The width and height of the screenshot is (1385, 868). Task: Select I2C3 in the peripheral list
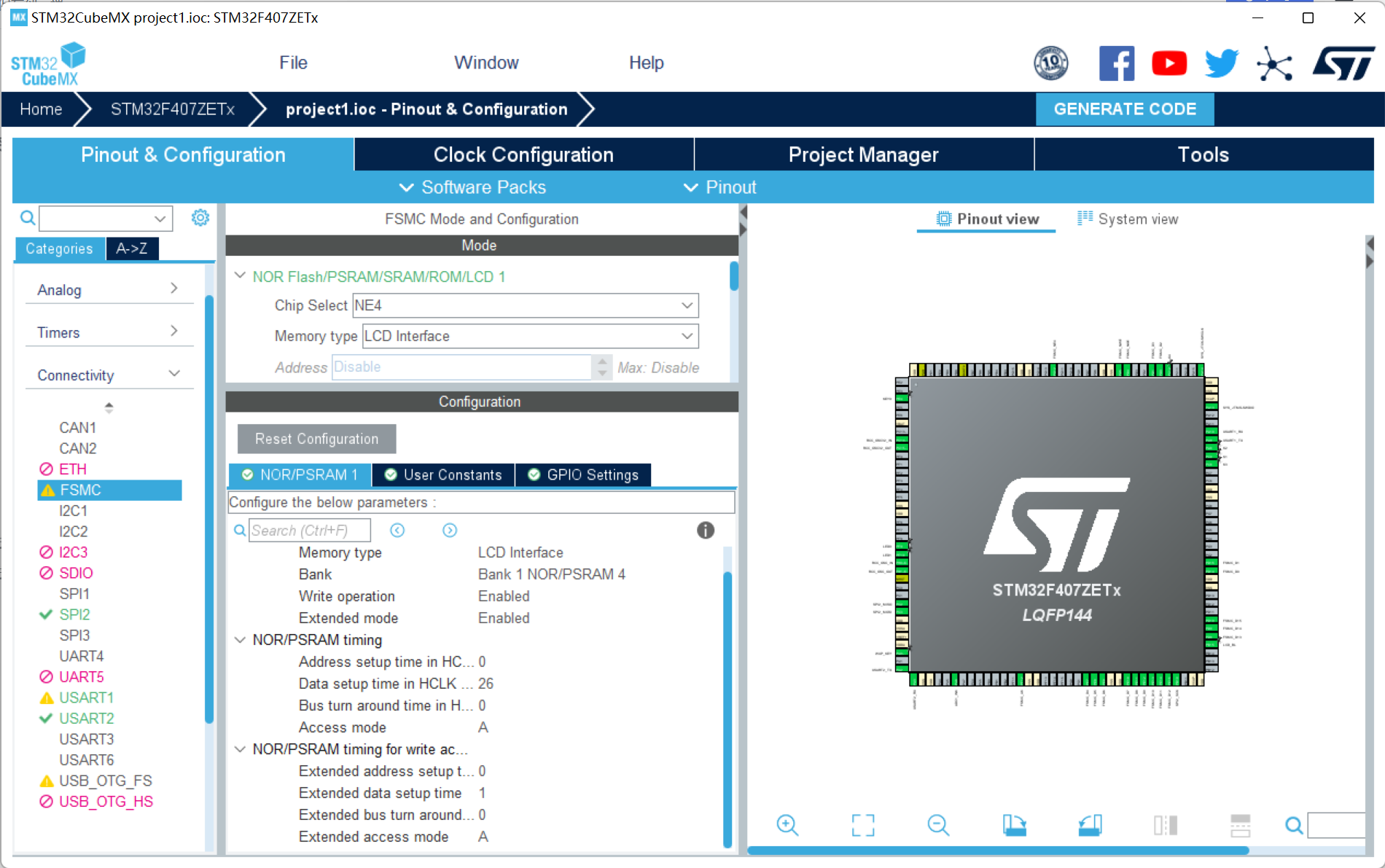(73, 552)
